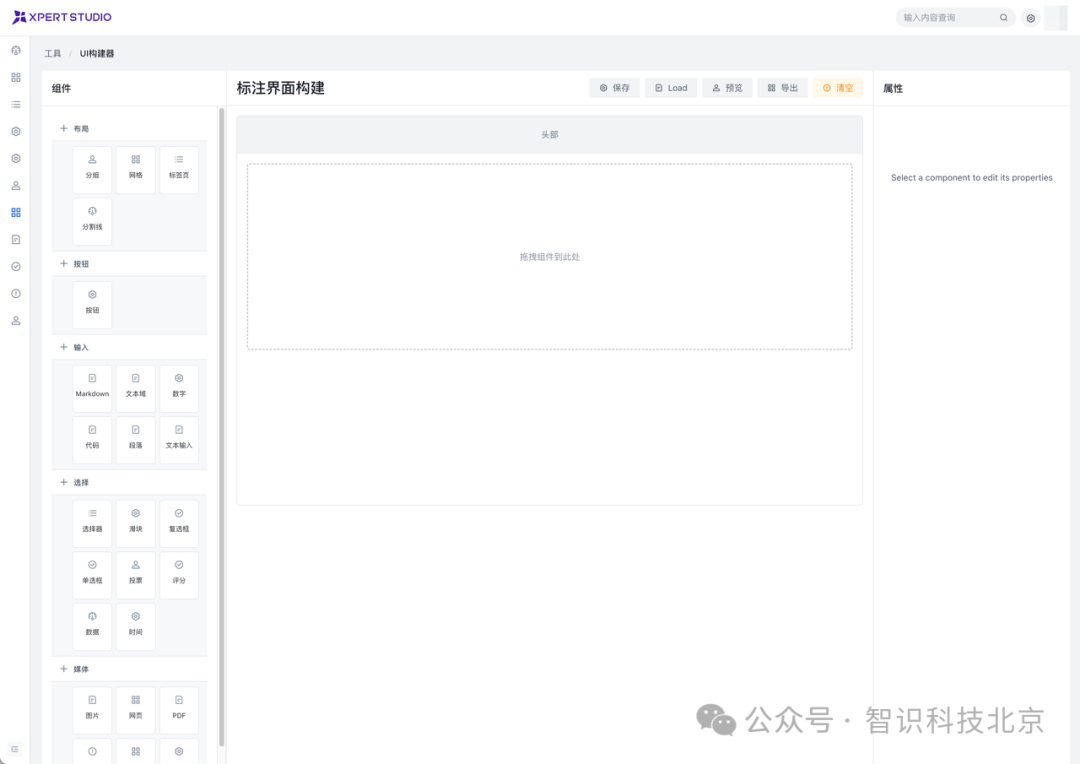The image size is (1080, 764).
Task: Click the magnifier icon in search box
Action: (x=1004, y=17)
